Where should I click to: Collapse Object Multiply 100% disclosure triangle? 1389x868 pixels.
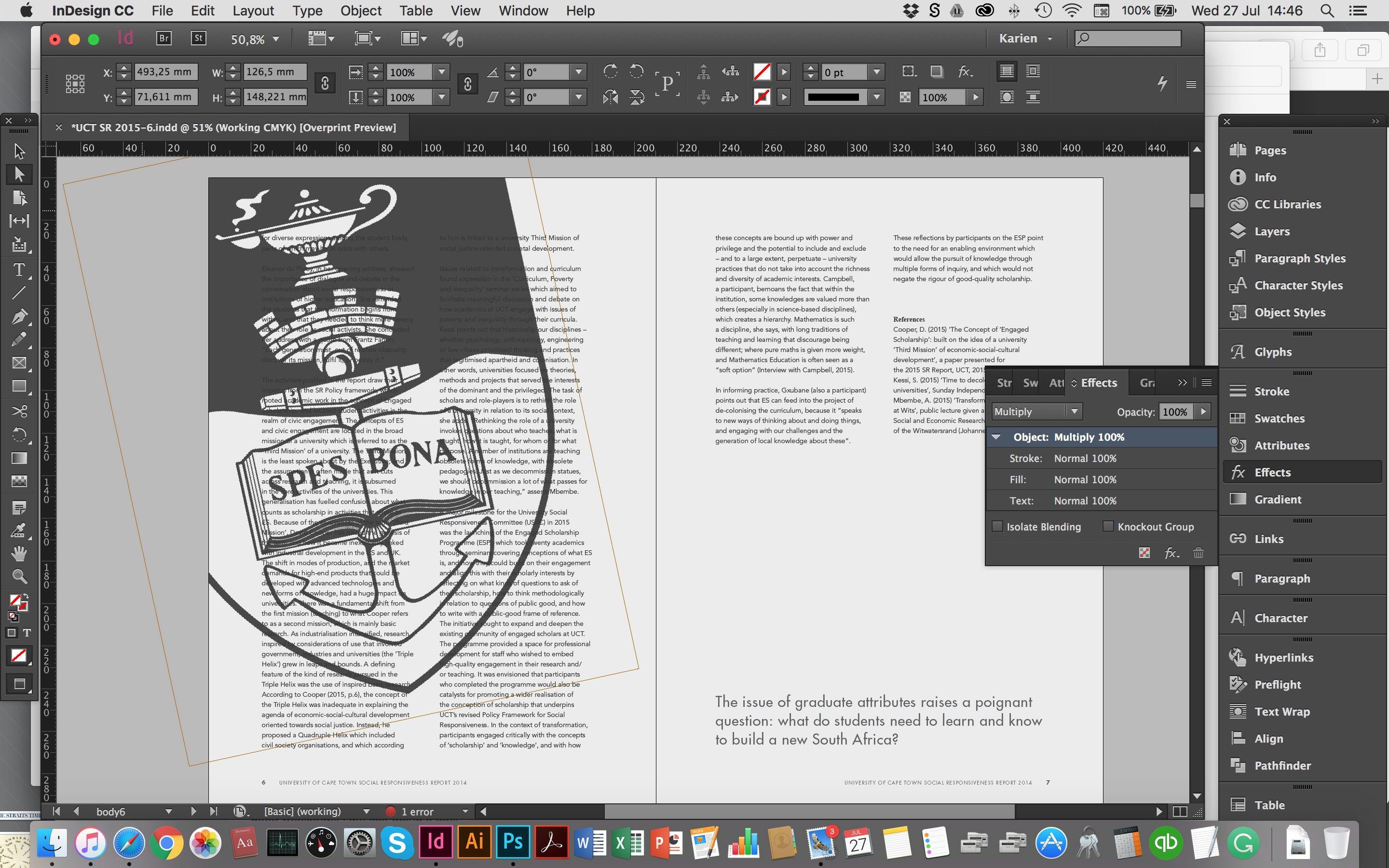tap(996, 437)
